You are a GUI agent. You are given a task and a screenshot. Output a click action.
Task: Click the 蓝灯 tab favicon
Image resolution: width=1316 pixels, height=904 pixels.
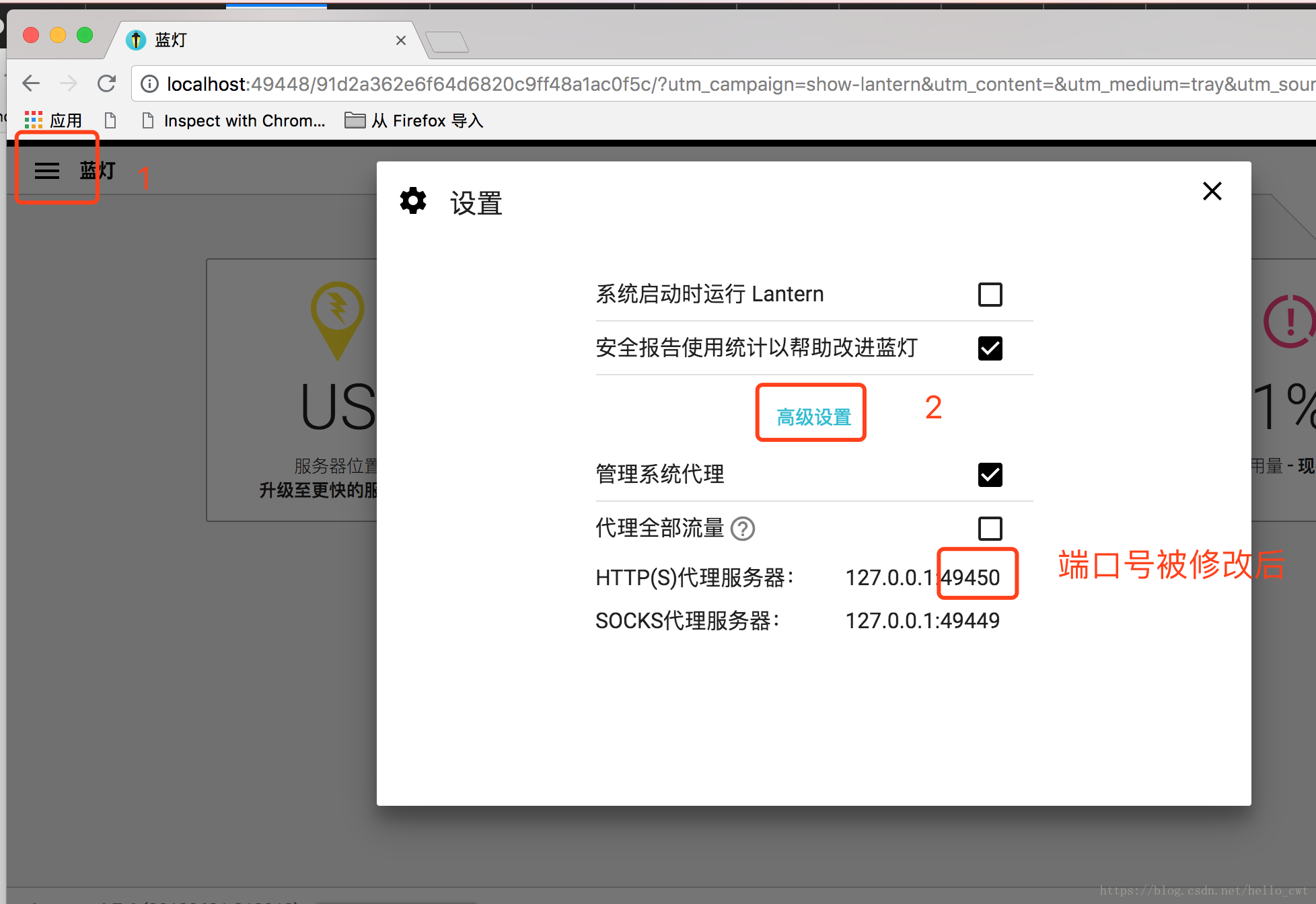pos(136,40)
